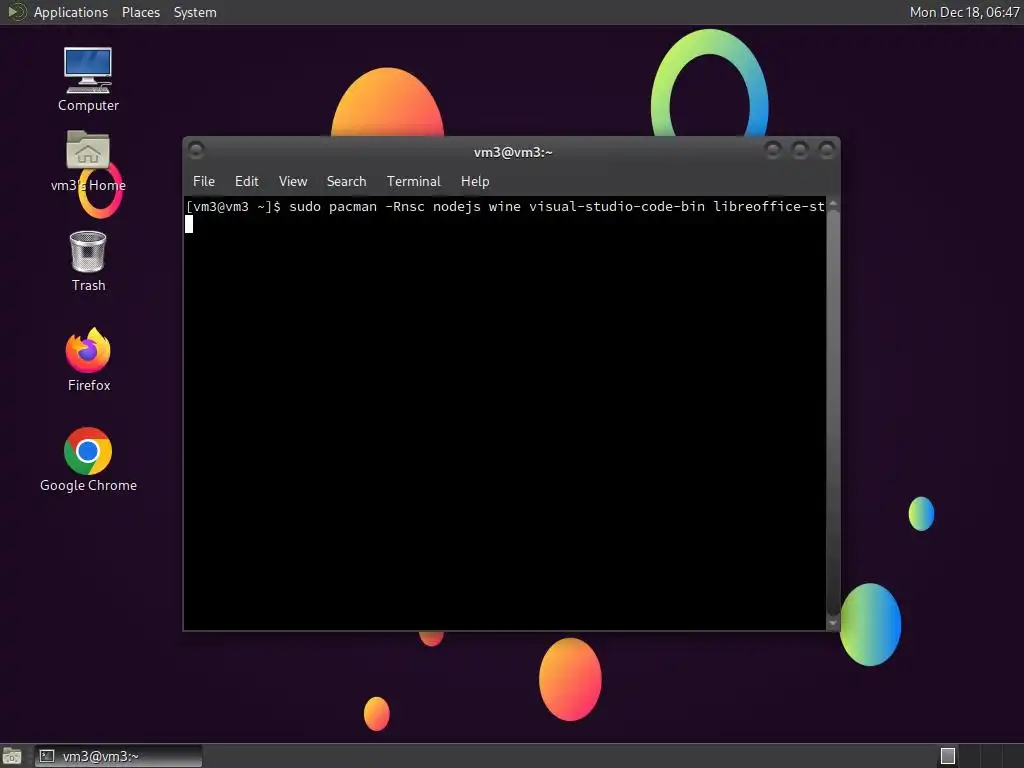Click the terminal window menu button at top-left of title bar

196,150
